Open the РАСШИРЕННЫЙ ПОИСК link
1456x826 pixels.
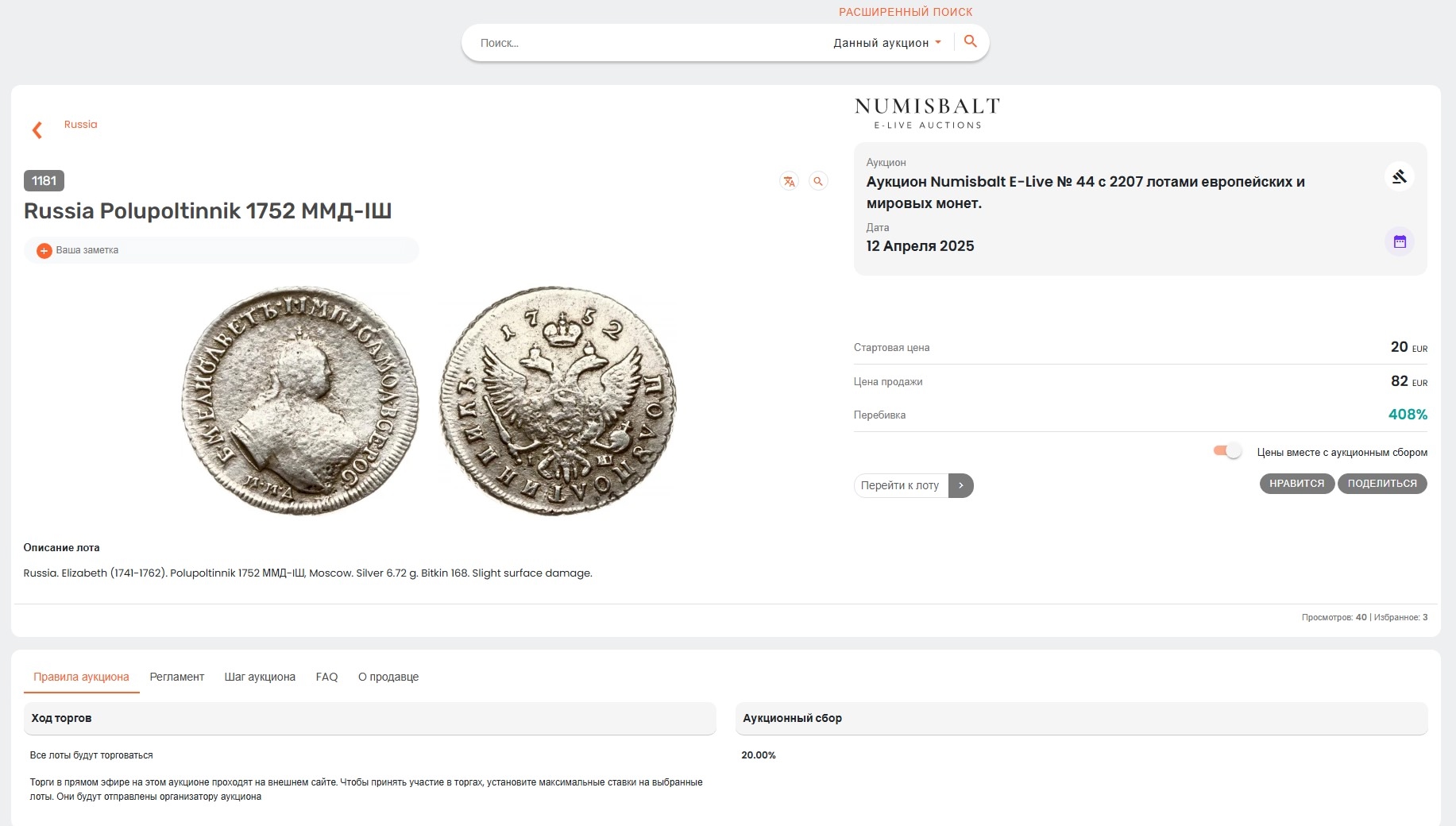906,12
